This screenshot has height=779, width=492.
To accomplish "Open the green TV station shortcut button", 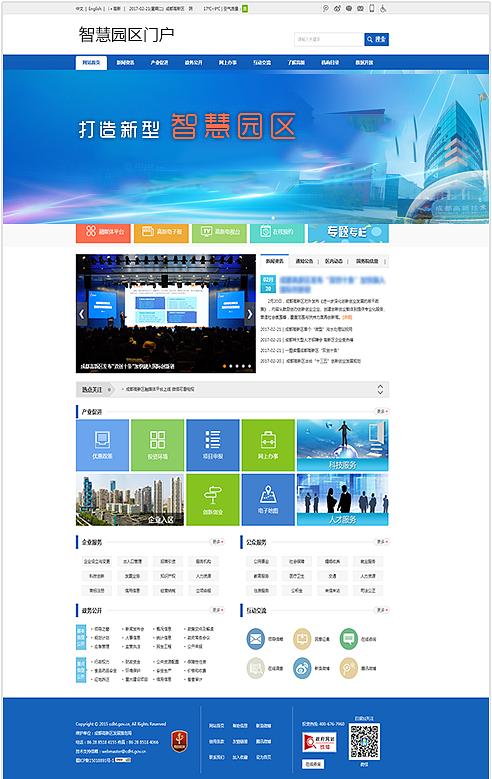I will (219, 232).
